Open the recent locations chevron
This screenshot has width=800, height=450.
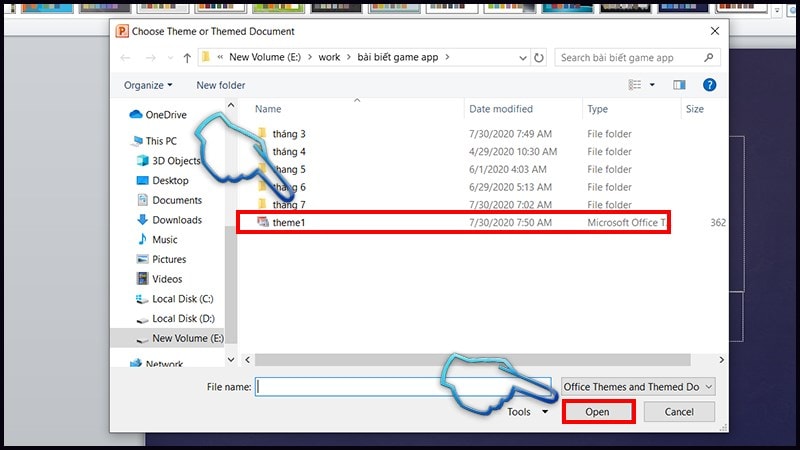(170, 58)
